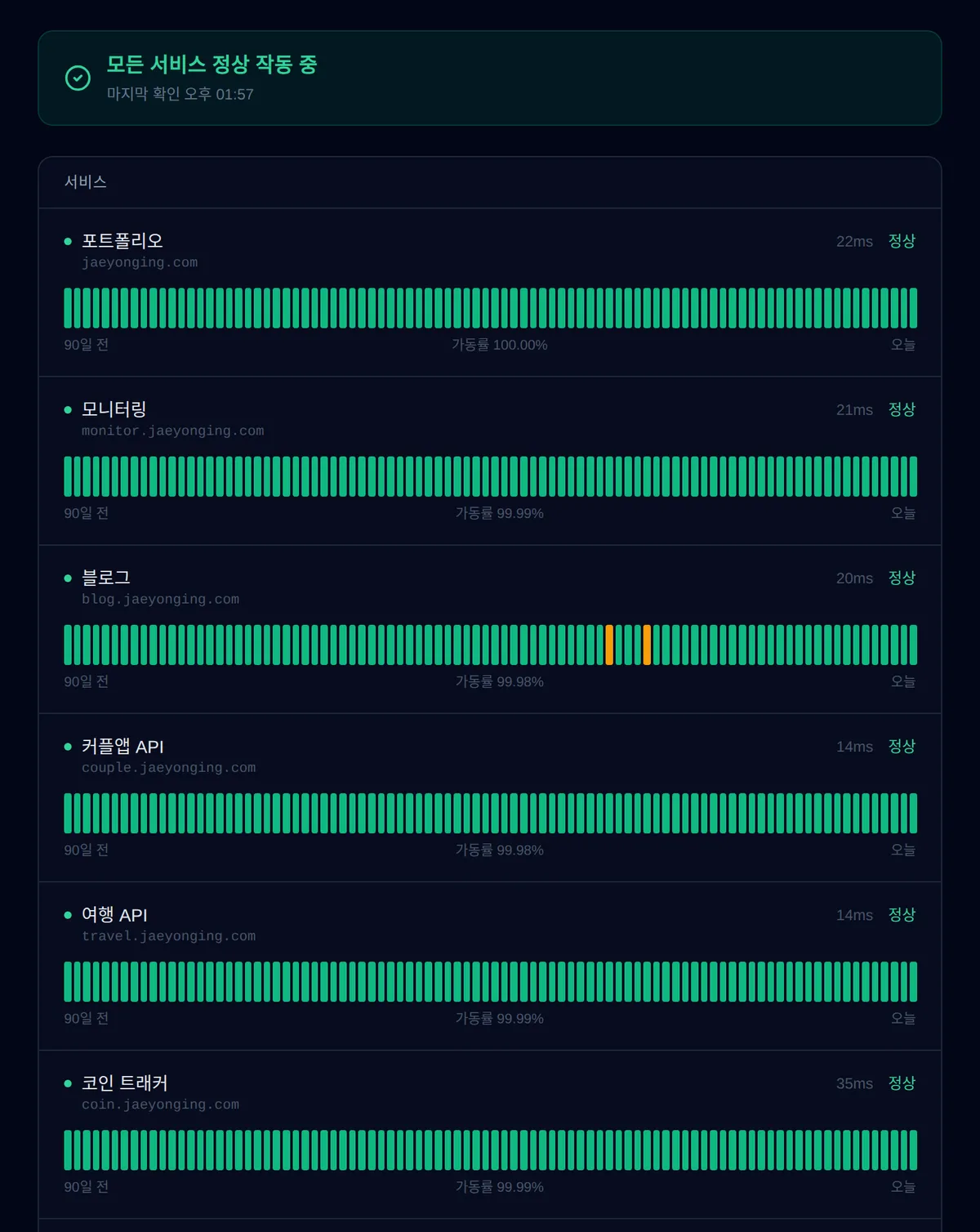The image size is (980, 1232).
Task: Open the couple.jaeyonging.com address
Action: click(x=169, y=767)
